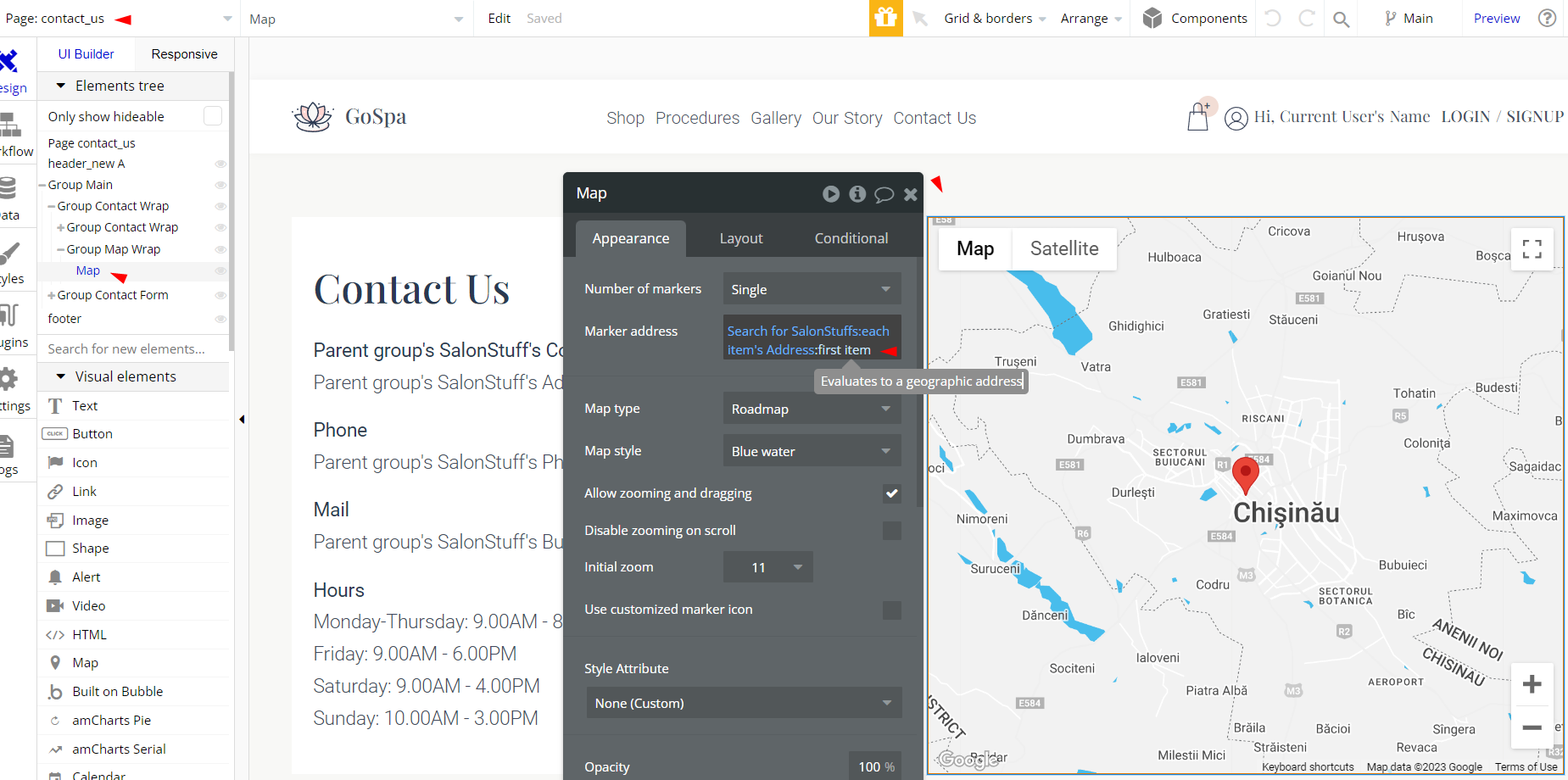
Task: Collapse Visual elements section
Action: click(x=61, y=376)
